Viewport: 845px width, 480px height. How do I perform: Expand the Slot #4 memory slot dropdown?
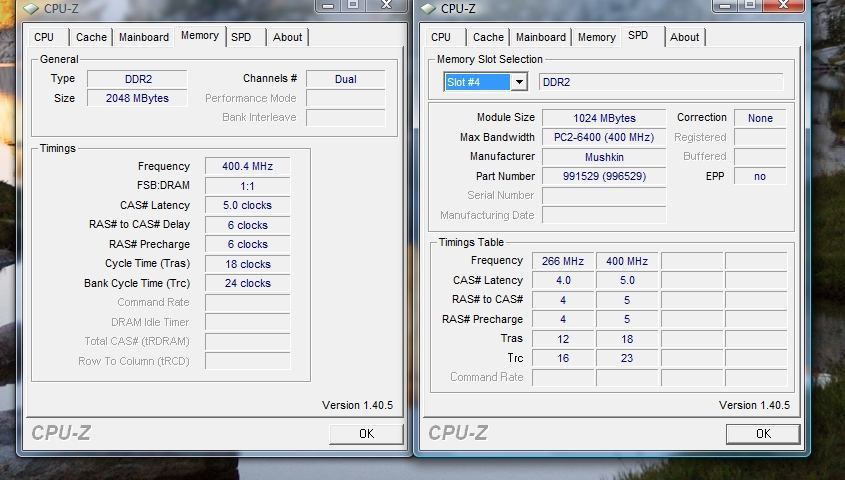click(x=519, y=82)
